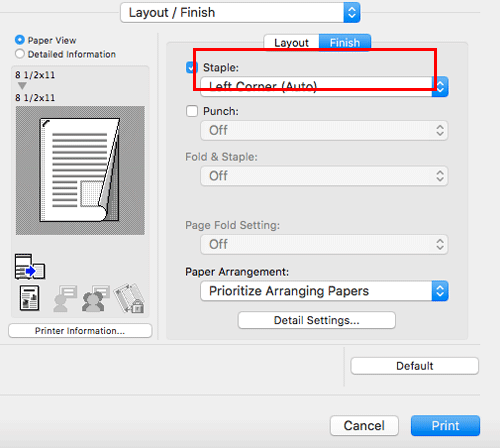Switch to the Layout tab
The image size is (500, 448).
[291, 43]
